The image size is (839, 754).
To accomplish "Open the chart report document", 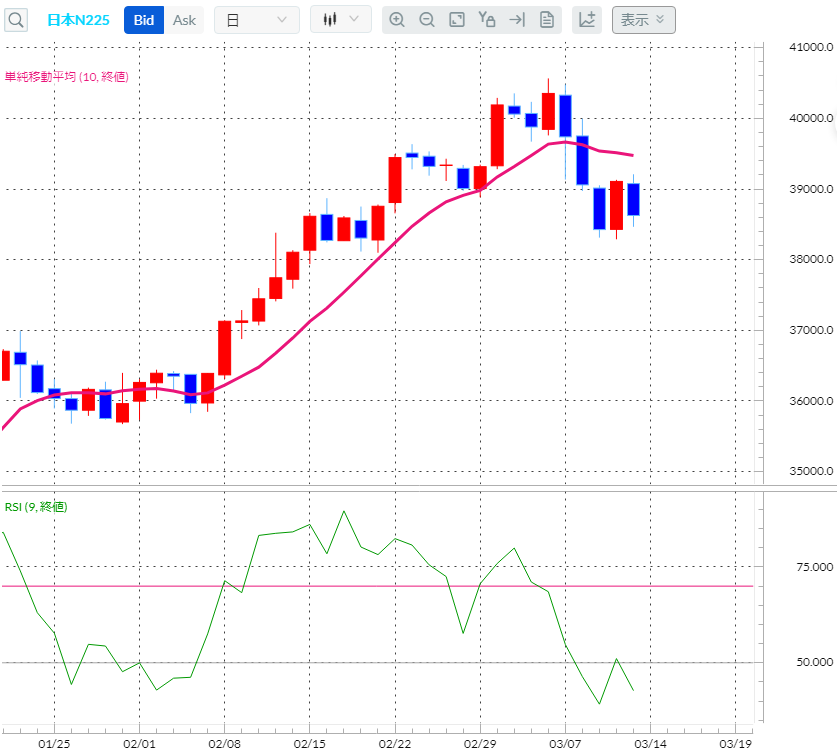I will (x=546, y=19).
